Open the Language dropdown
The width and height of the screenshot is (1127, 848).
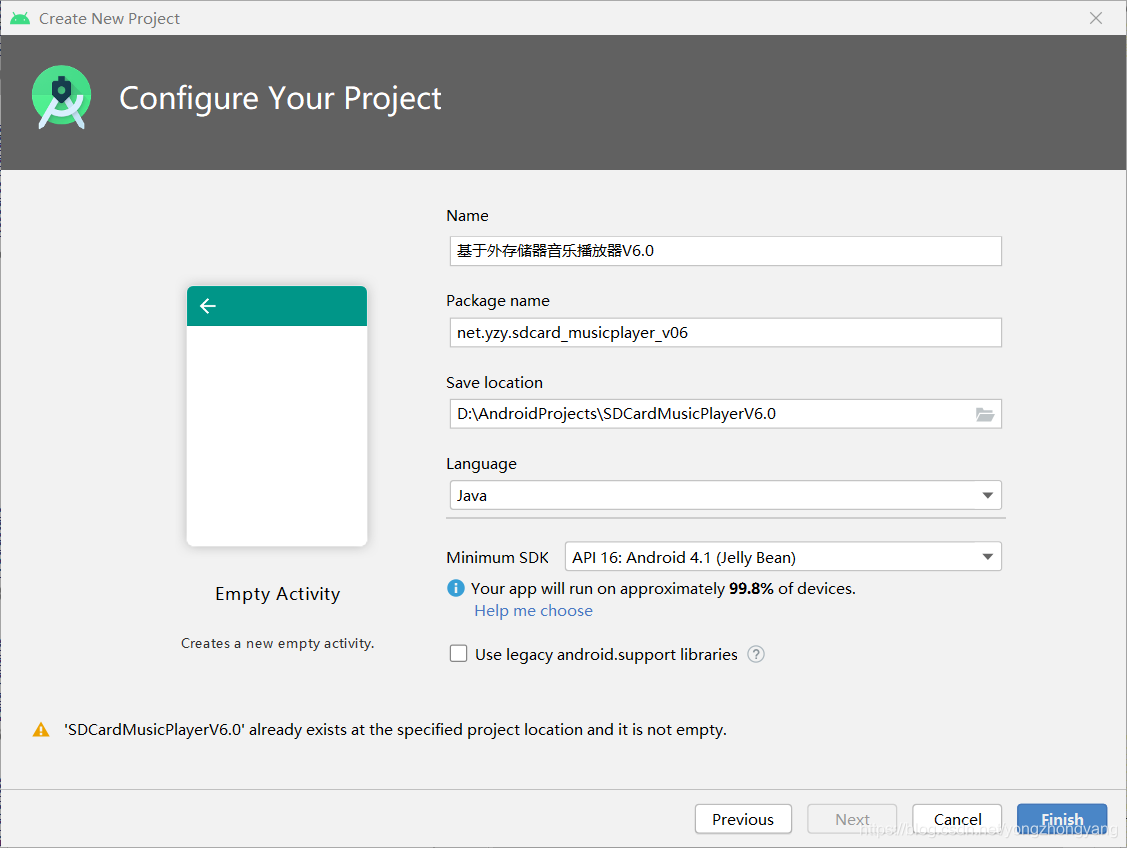pyautogui.click(x=725, y=495)
